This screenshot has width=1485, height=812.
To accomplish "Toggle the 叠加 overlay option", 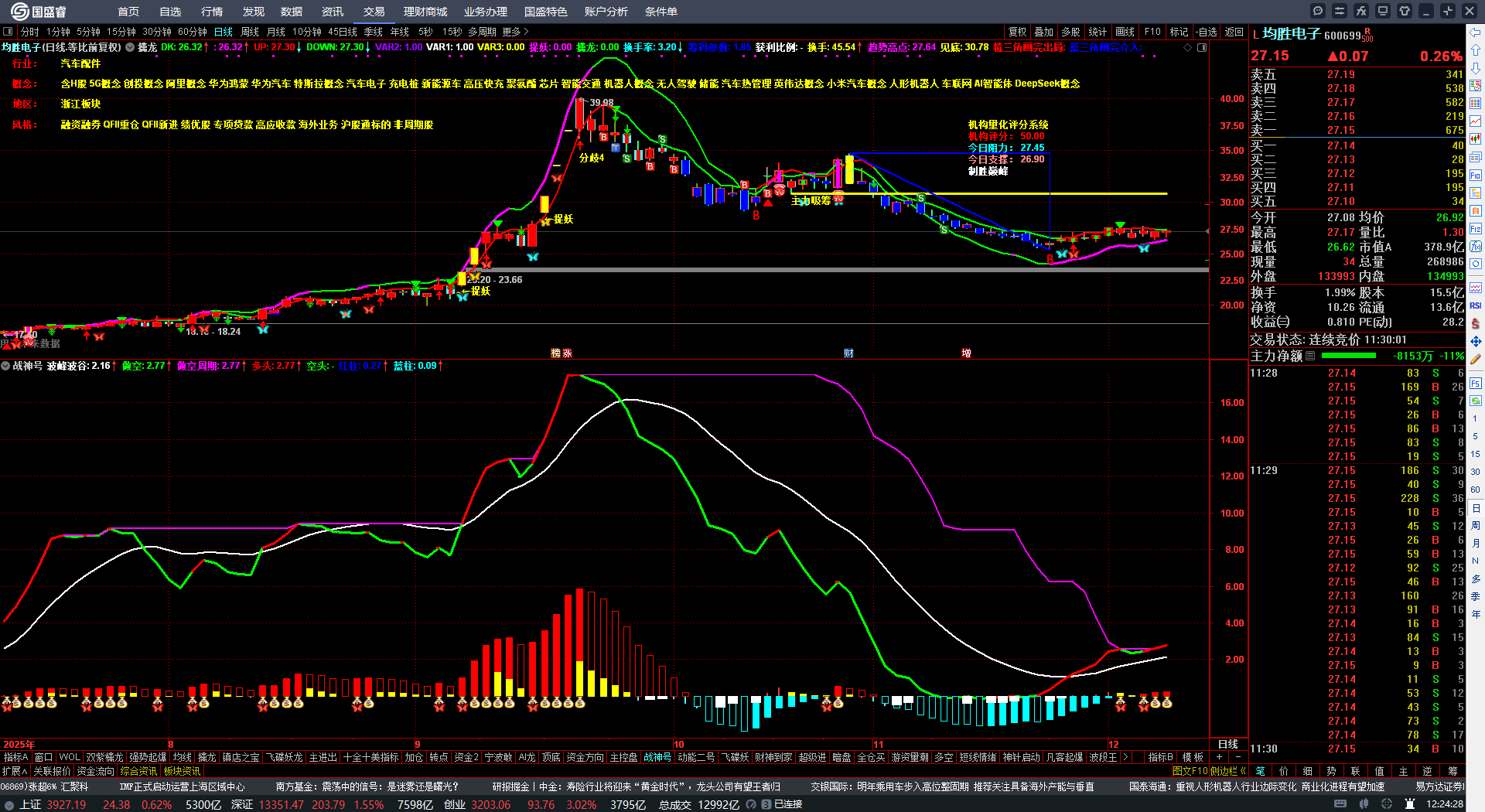I will point(1044,32).
